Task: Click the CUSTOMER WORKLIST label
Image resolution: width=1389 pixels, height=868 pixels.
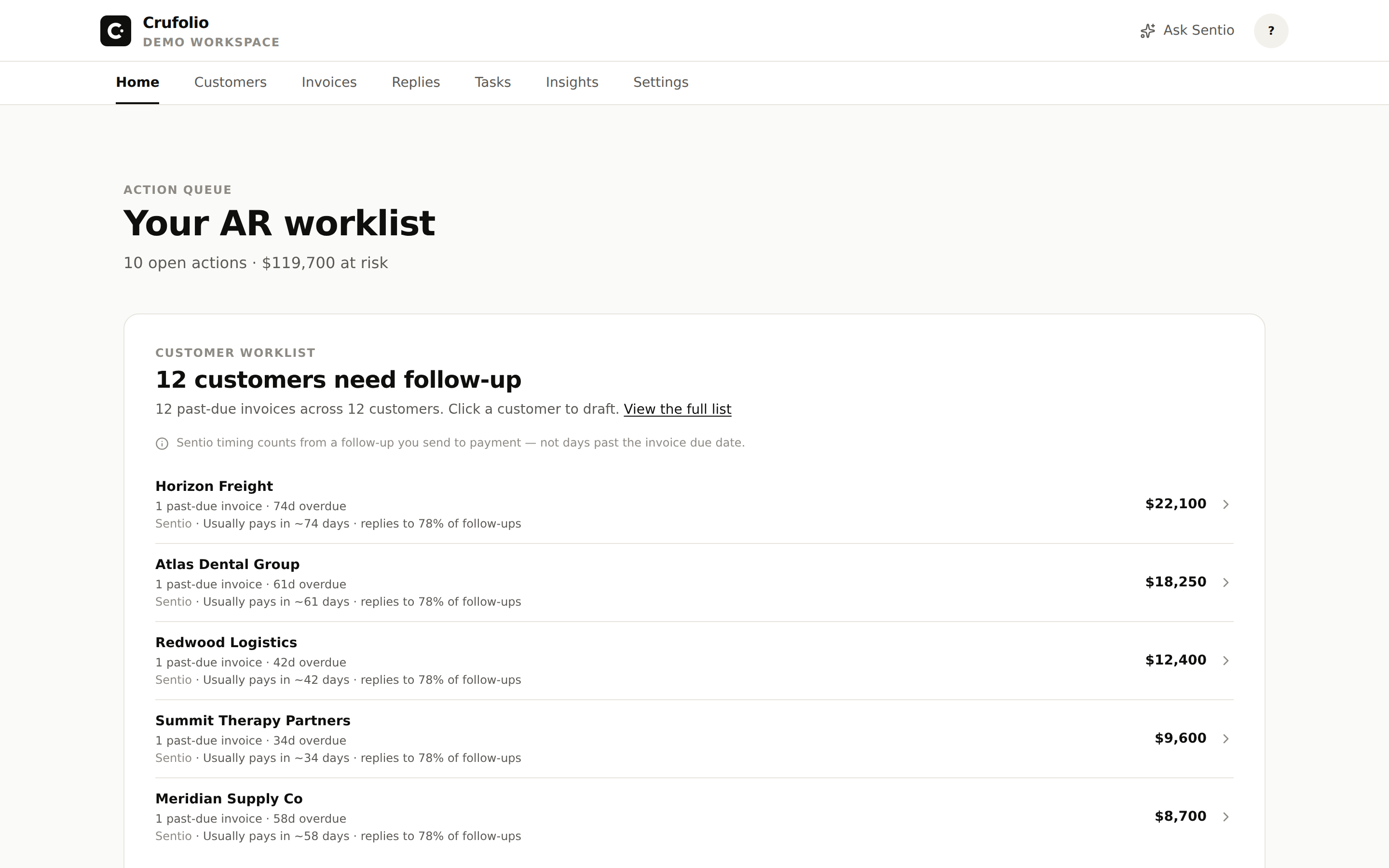Action: (235, 353)
